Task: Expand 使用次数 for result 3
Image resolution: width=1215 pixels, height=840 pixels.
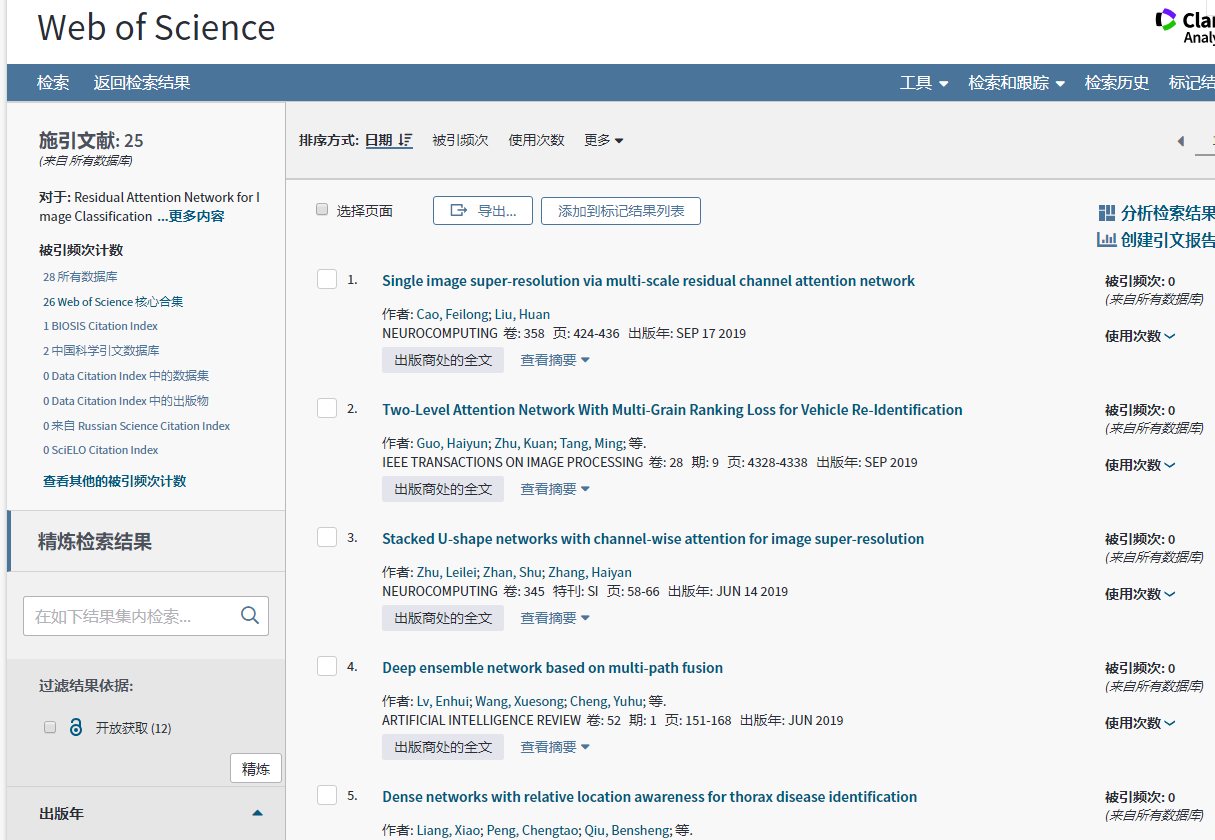Action: pyautogui.click(x=1140, y=594)
